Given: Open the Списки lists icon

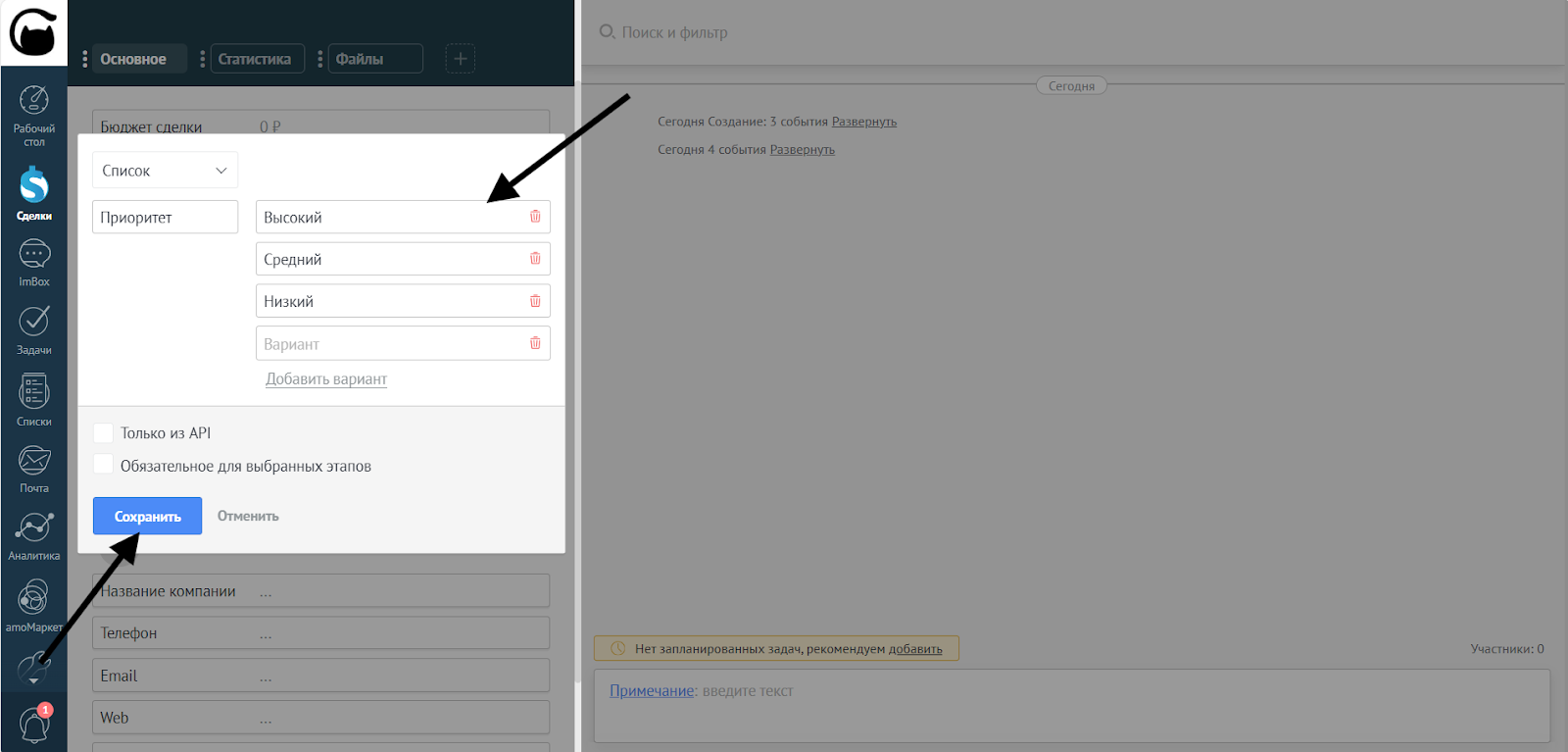Looking at the screenshot, I should pos(34,392).
